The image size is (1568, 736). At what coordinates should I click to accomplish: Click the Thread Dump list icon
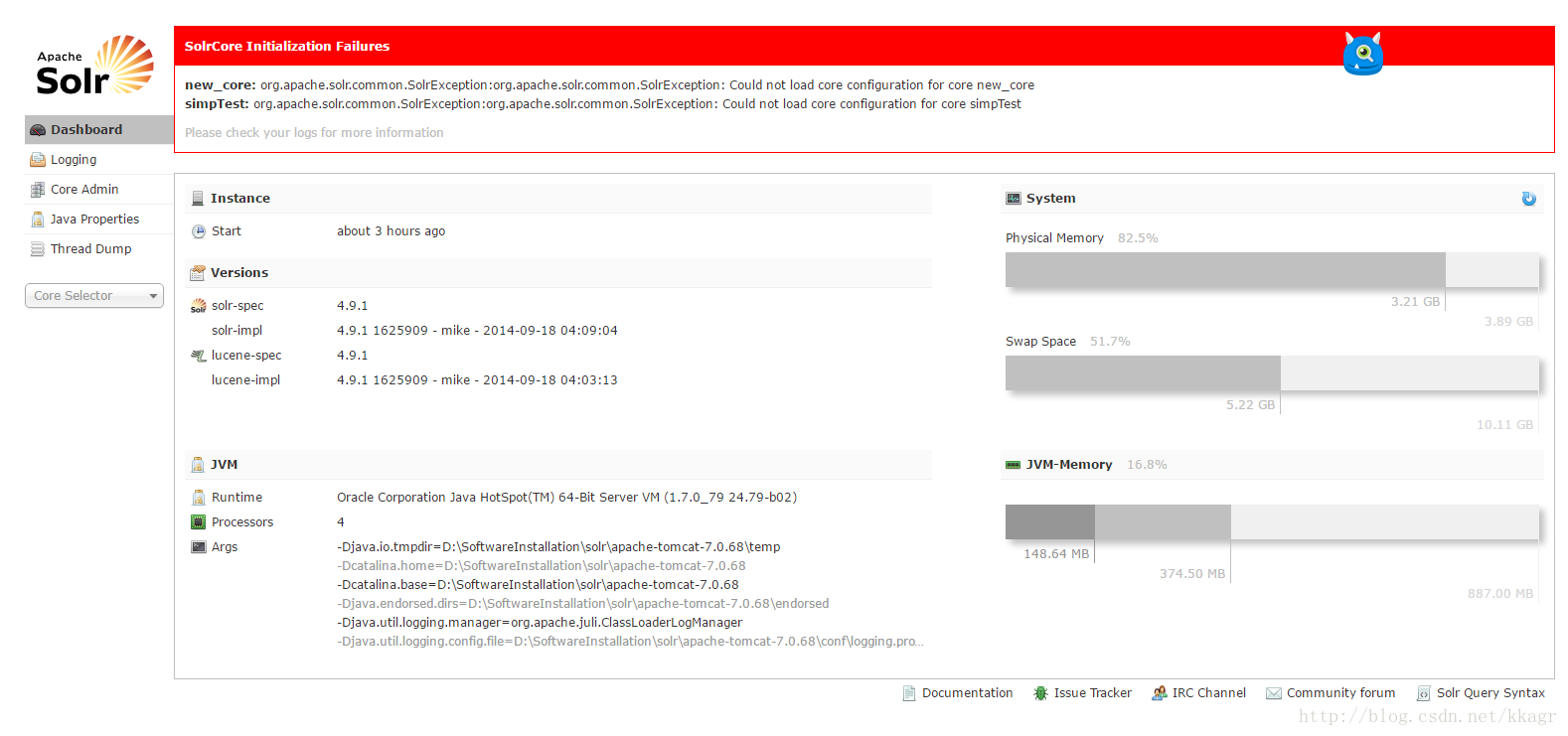38,249
